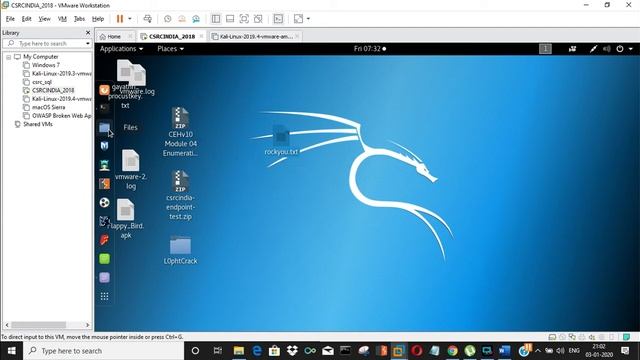Screen dimensions: 640x360
Task: Click the Kali video recorder panel icon
Action: click(572, 49)
